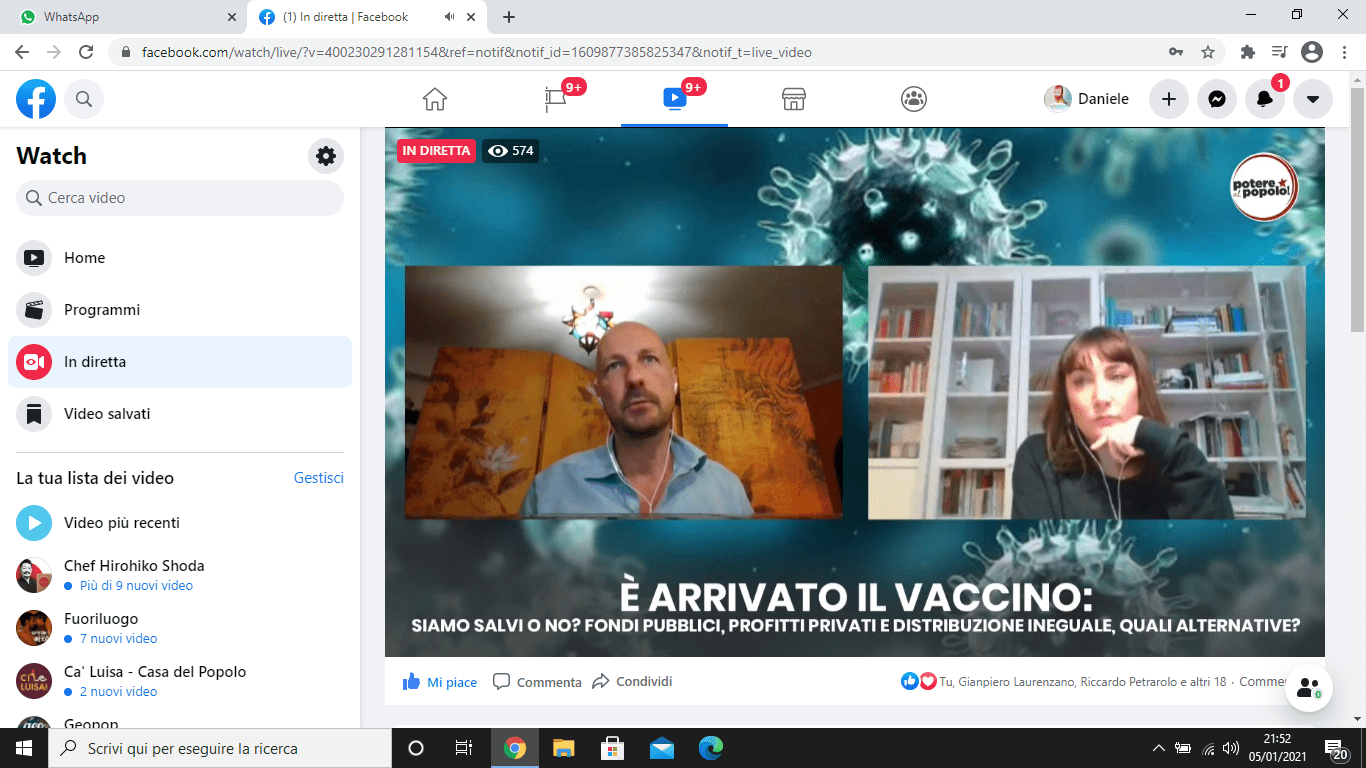This screenshot has width=1366, height=768.
Task: Open Chrome profile avatar
Action: click(1311, 52)
